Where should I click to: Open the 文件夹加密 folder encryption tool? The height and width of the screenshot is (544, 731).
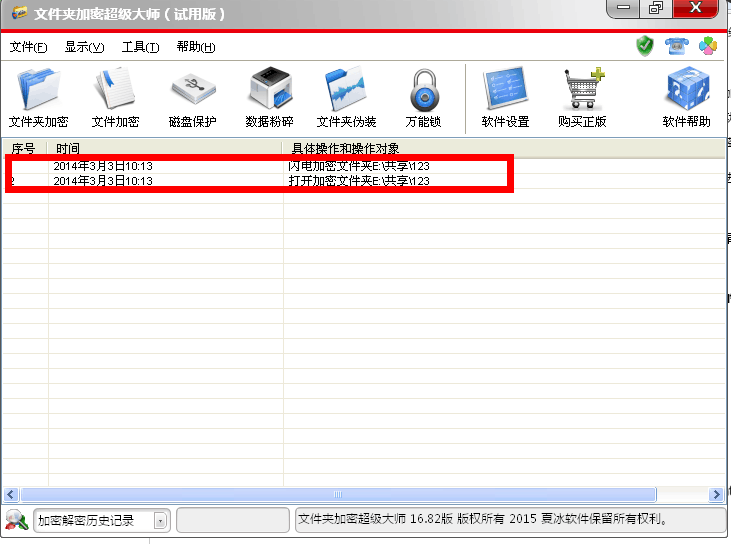[x=38, y=98]
